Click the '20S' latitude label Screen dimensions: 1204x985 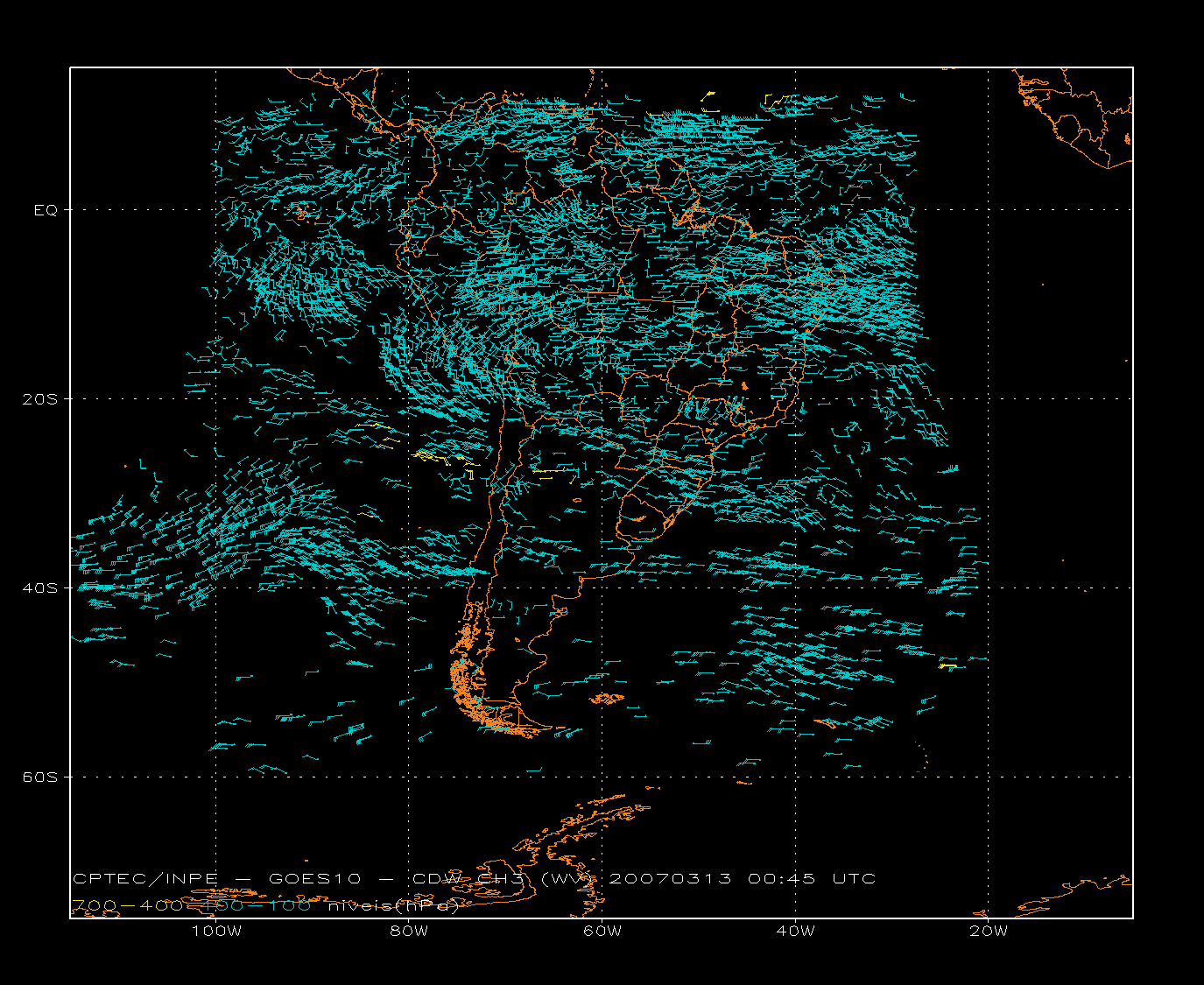point(41,399)
